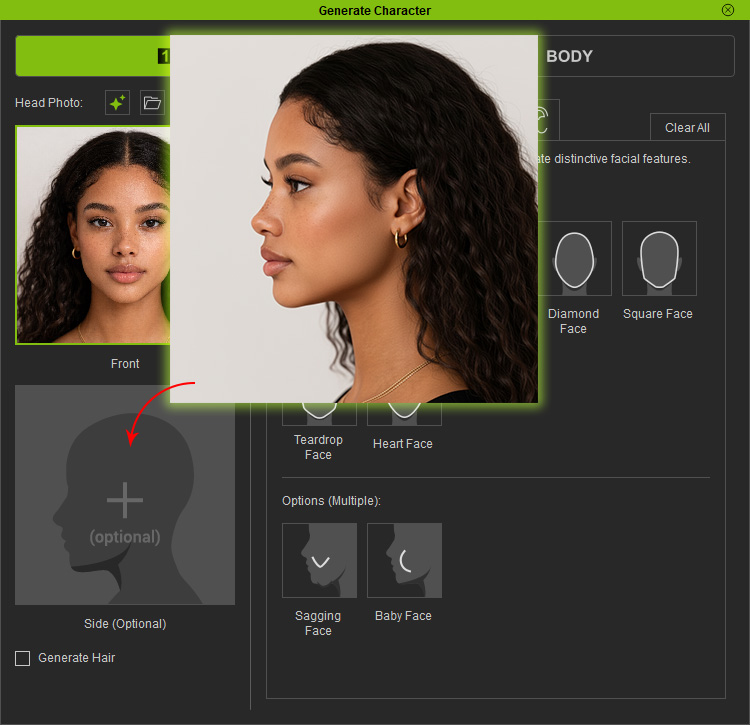Click the 'Head Photo:' label
This screenshot has height=725, width=750.
49,103
